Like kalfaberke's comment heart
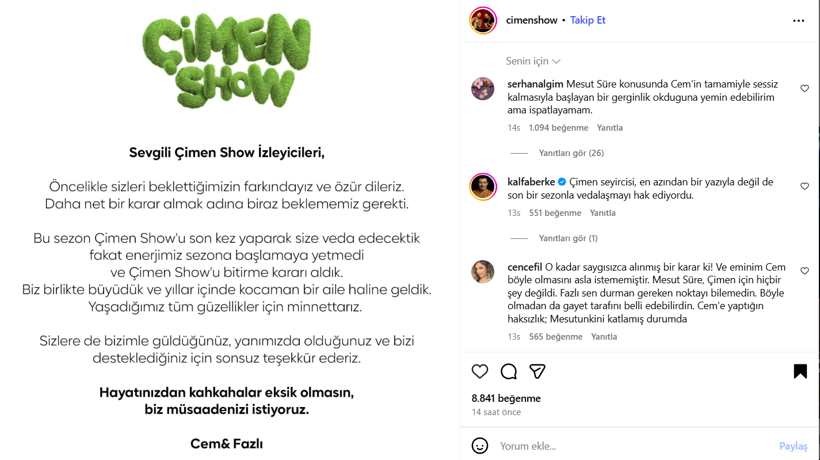The image size is (820, 460). 805,187
